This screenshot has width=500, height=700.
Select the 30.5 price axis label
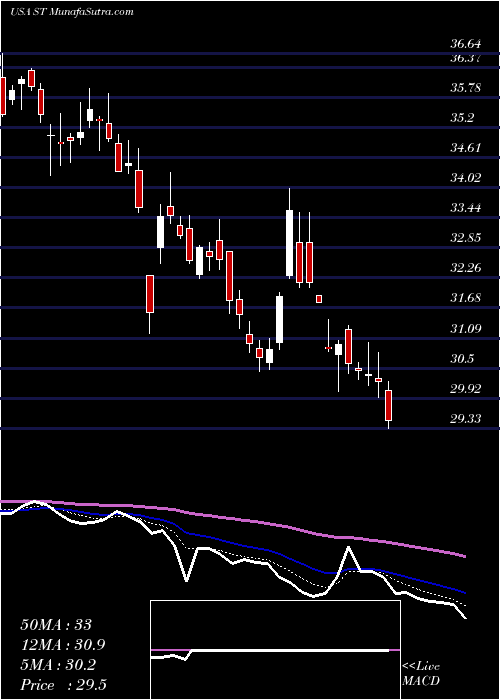tap(462, 359)
